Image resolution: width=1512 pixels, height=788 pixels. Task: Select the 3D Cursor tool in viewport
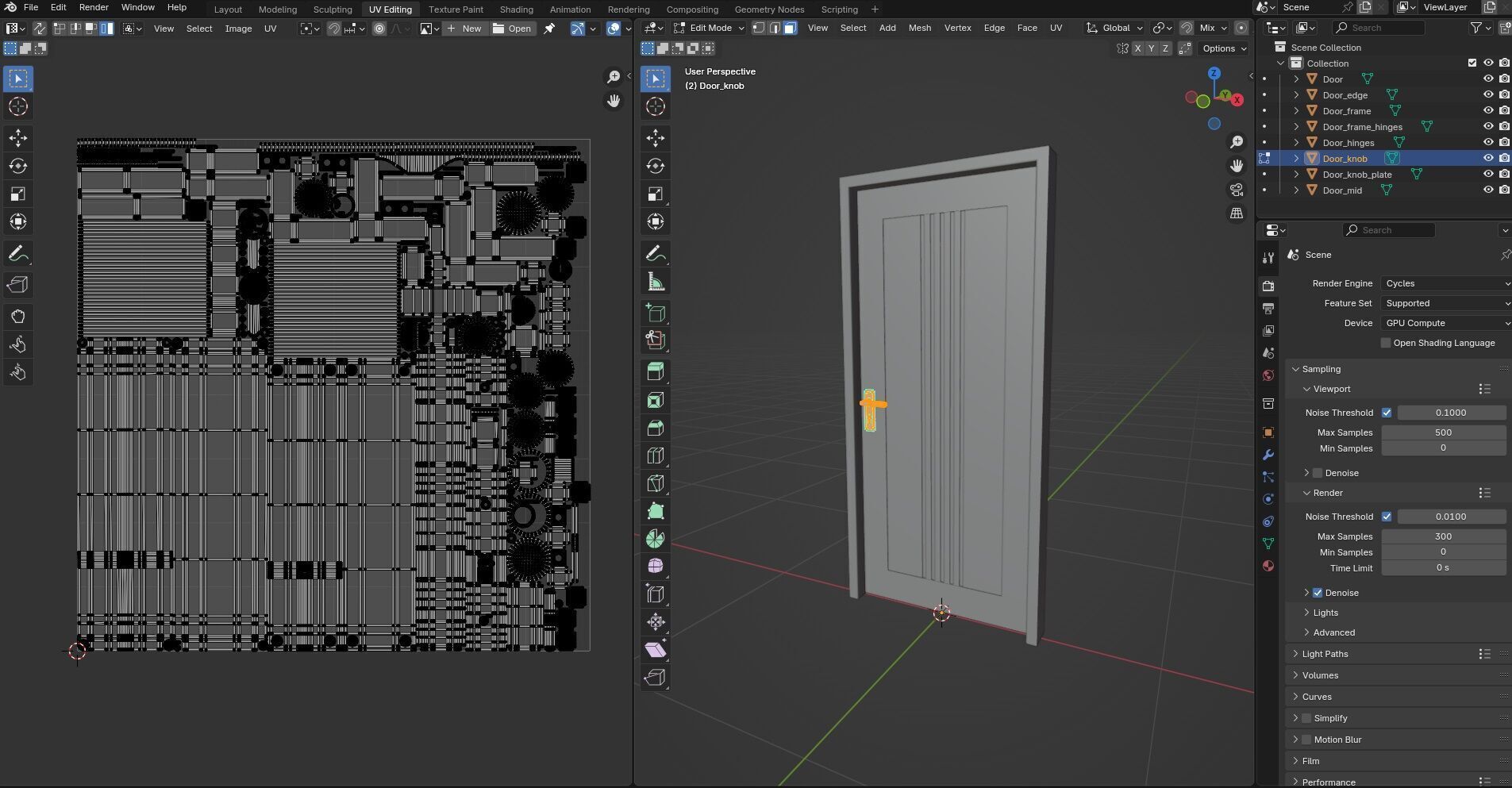click(x=656, y=106)
